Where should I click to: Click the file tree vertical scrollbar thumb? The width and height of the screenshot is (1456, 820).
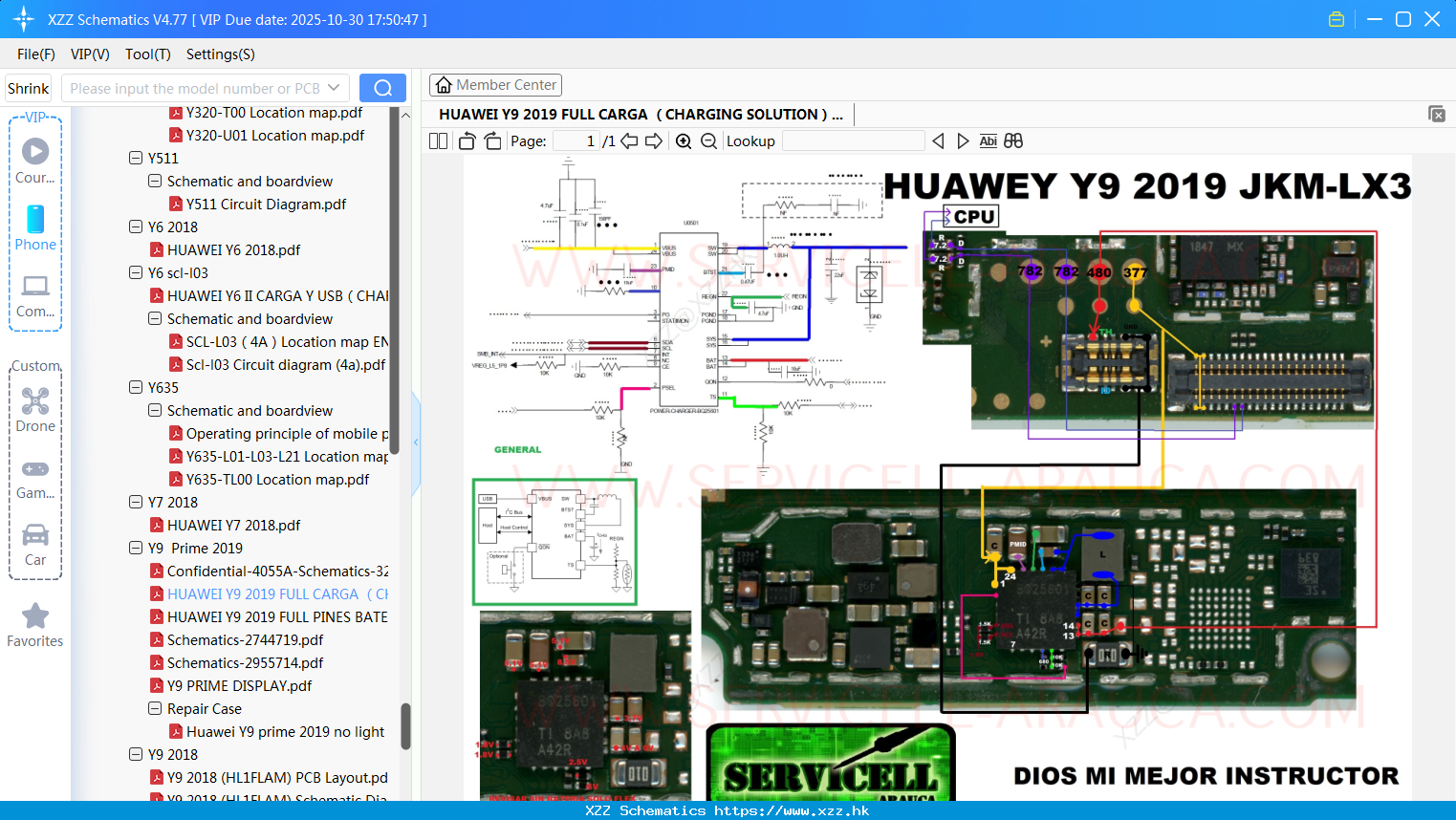405,726
